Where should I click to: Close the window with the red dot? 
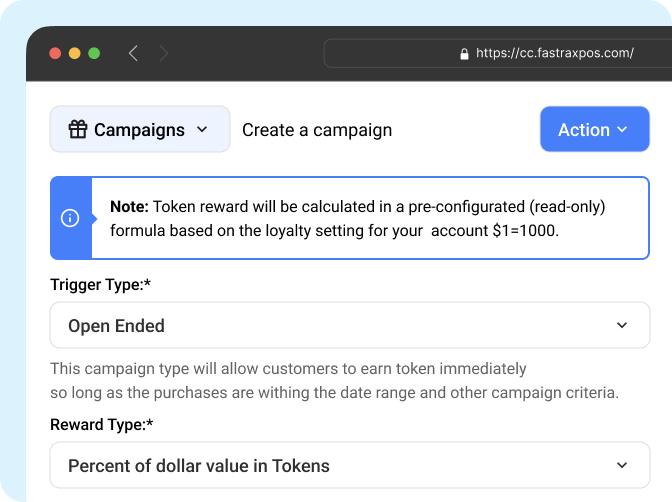pyautogui.click(x=55, y=53)
